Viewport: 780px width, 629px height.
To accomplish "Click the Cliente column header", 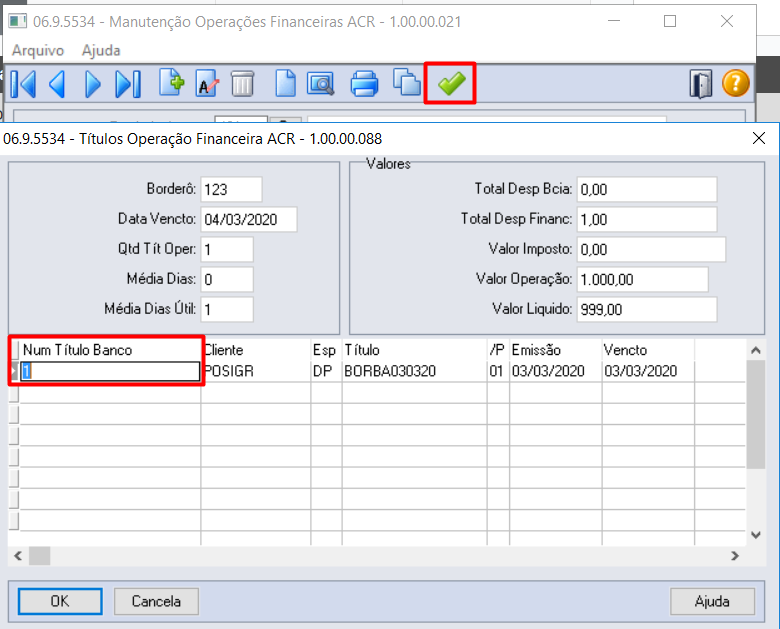I will [256, 350].
